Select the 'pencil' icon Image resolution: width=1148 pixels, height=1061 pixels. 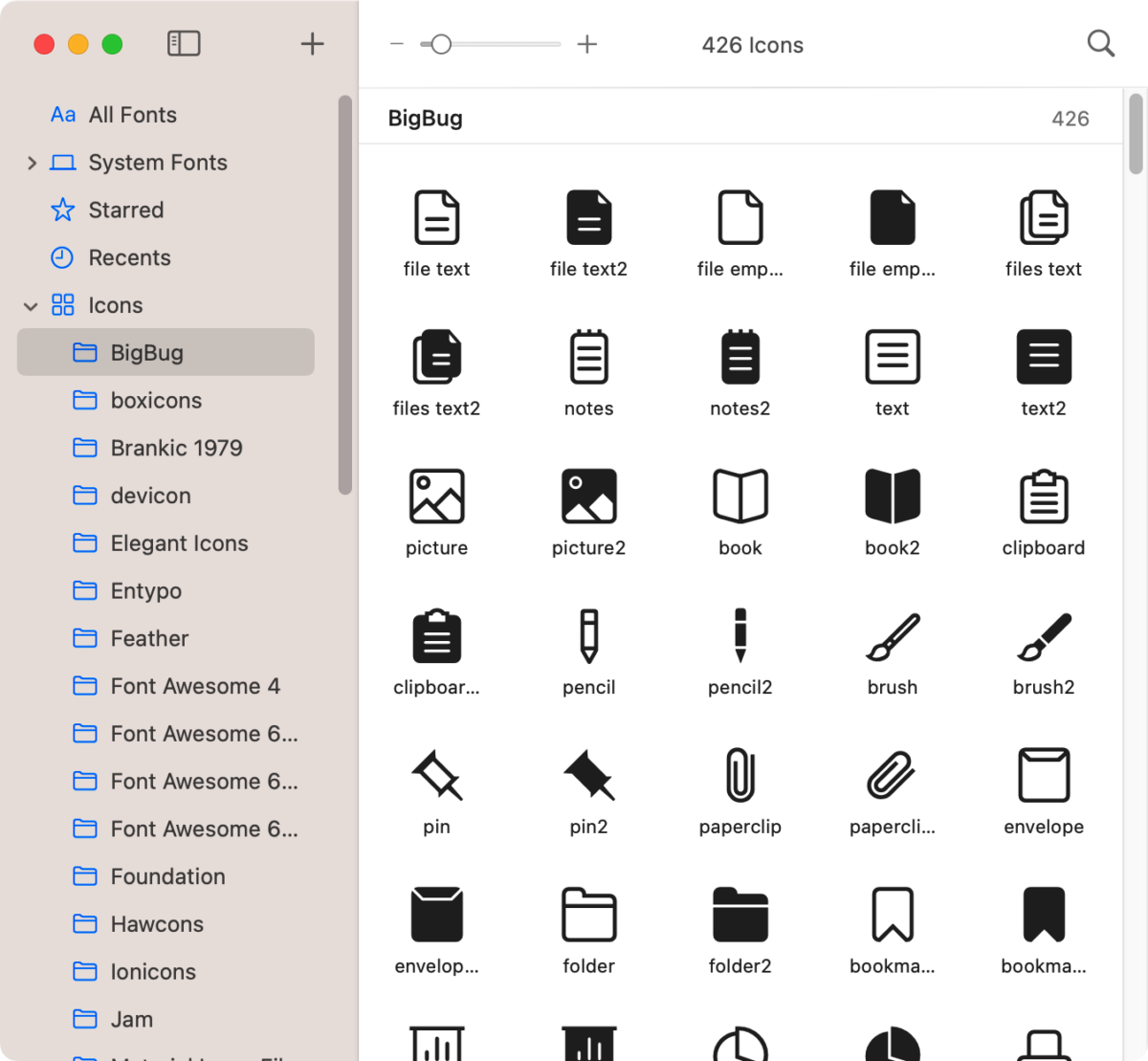click(x=588, y=636)
